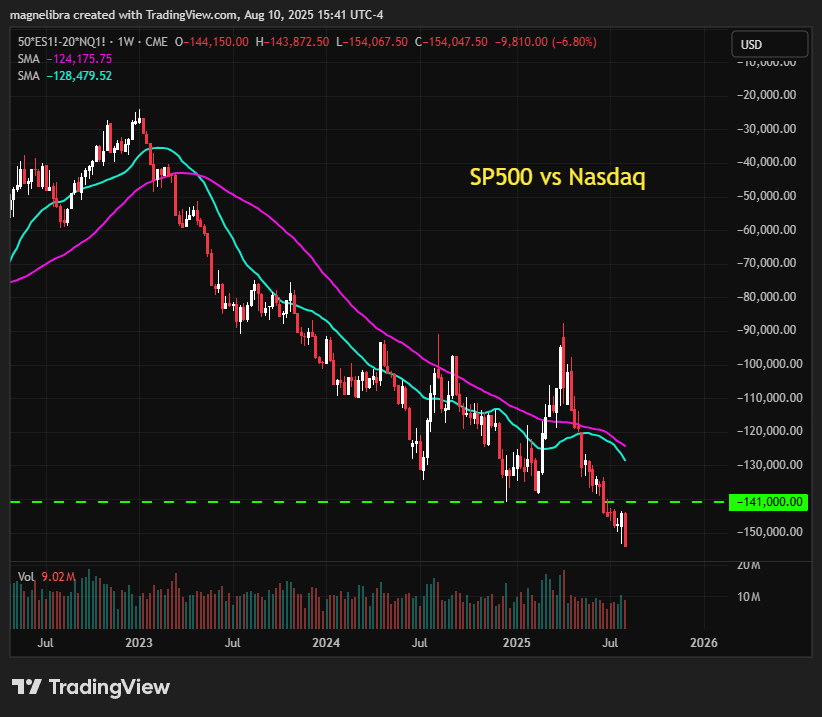Click the 2024 label on the time axis

pos(326,643)
